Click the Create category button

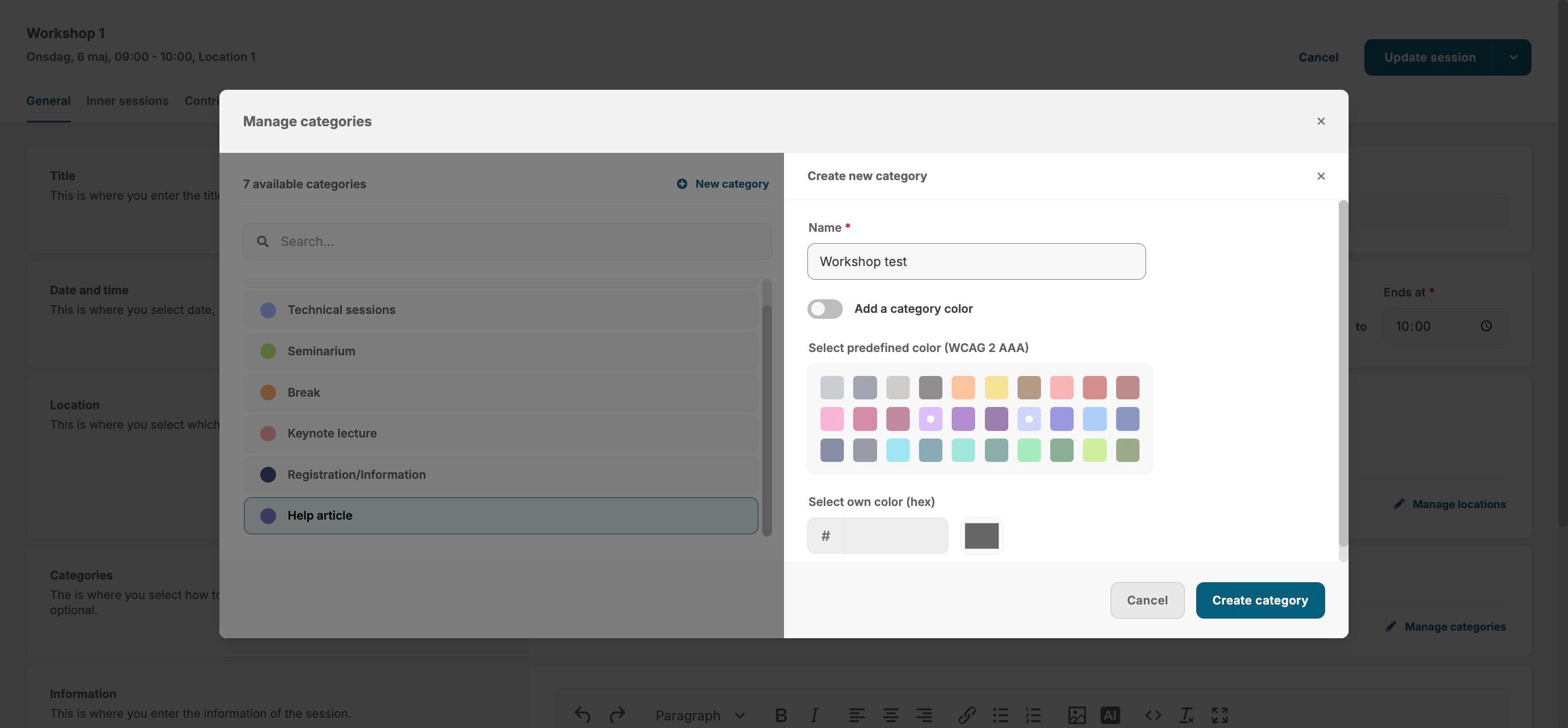(1259, 600)
